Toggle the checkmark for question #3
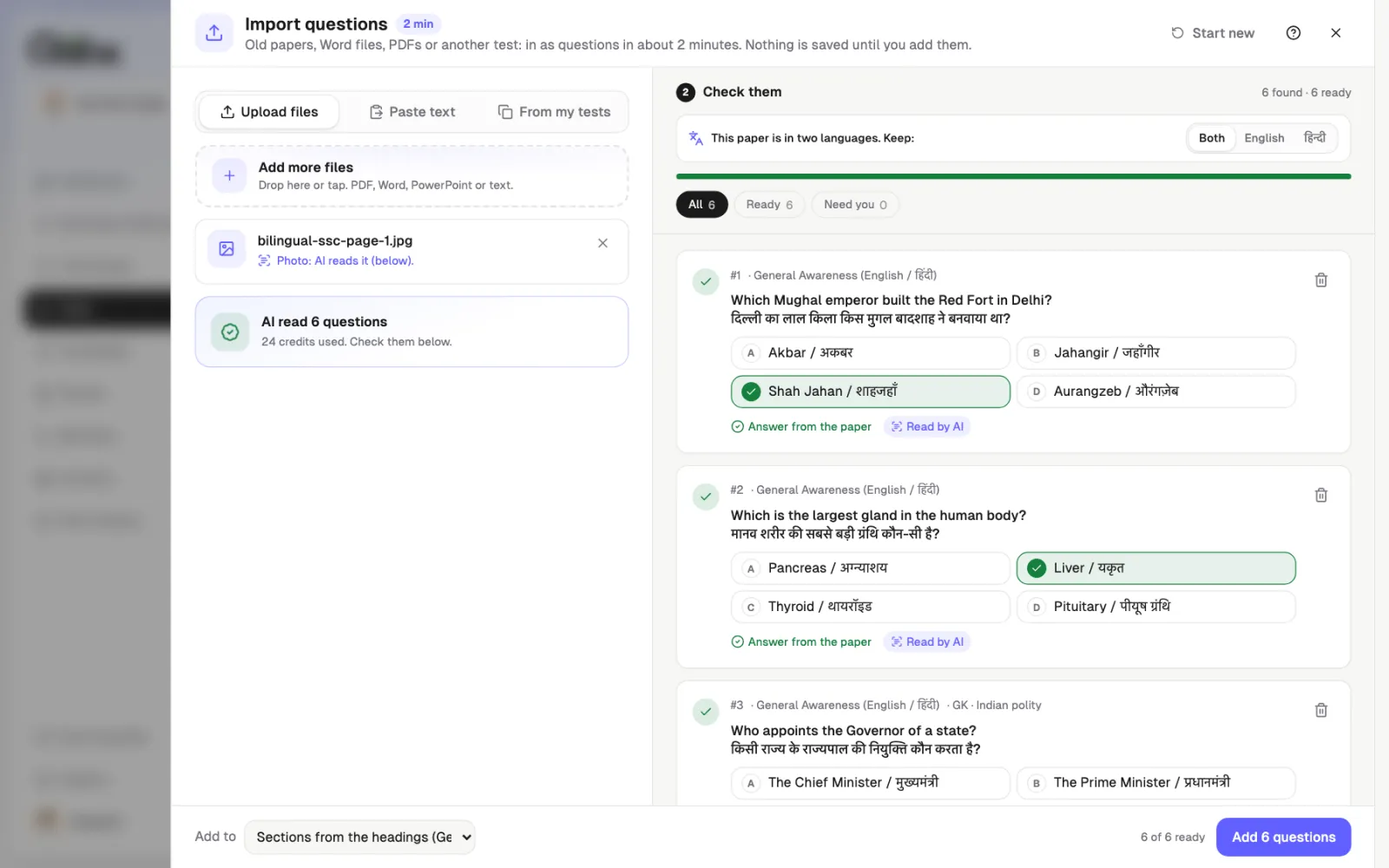 click(706, 712)
